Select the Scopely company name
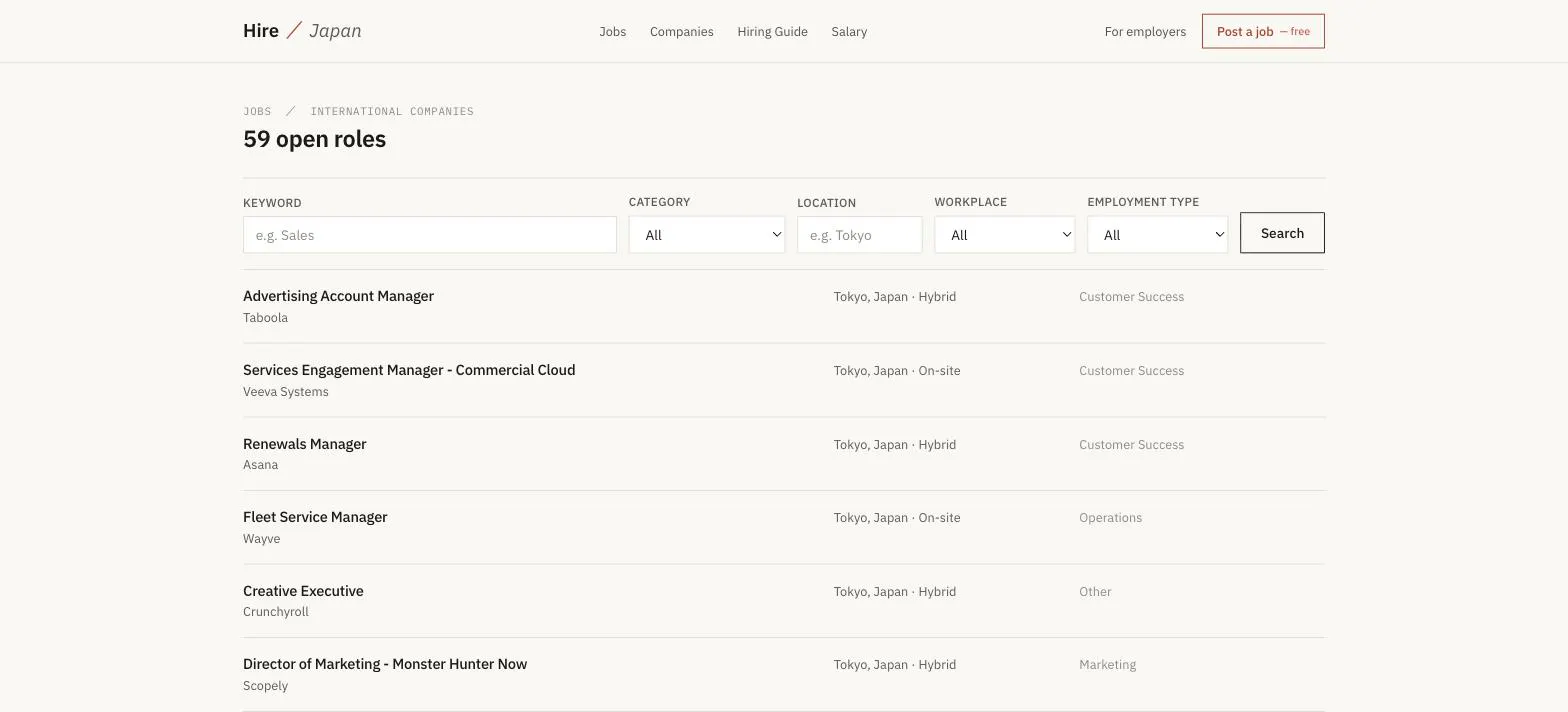The height and width of the screenshot is (712, 1568). [265, 686]
